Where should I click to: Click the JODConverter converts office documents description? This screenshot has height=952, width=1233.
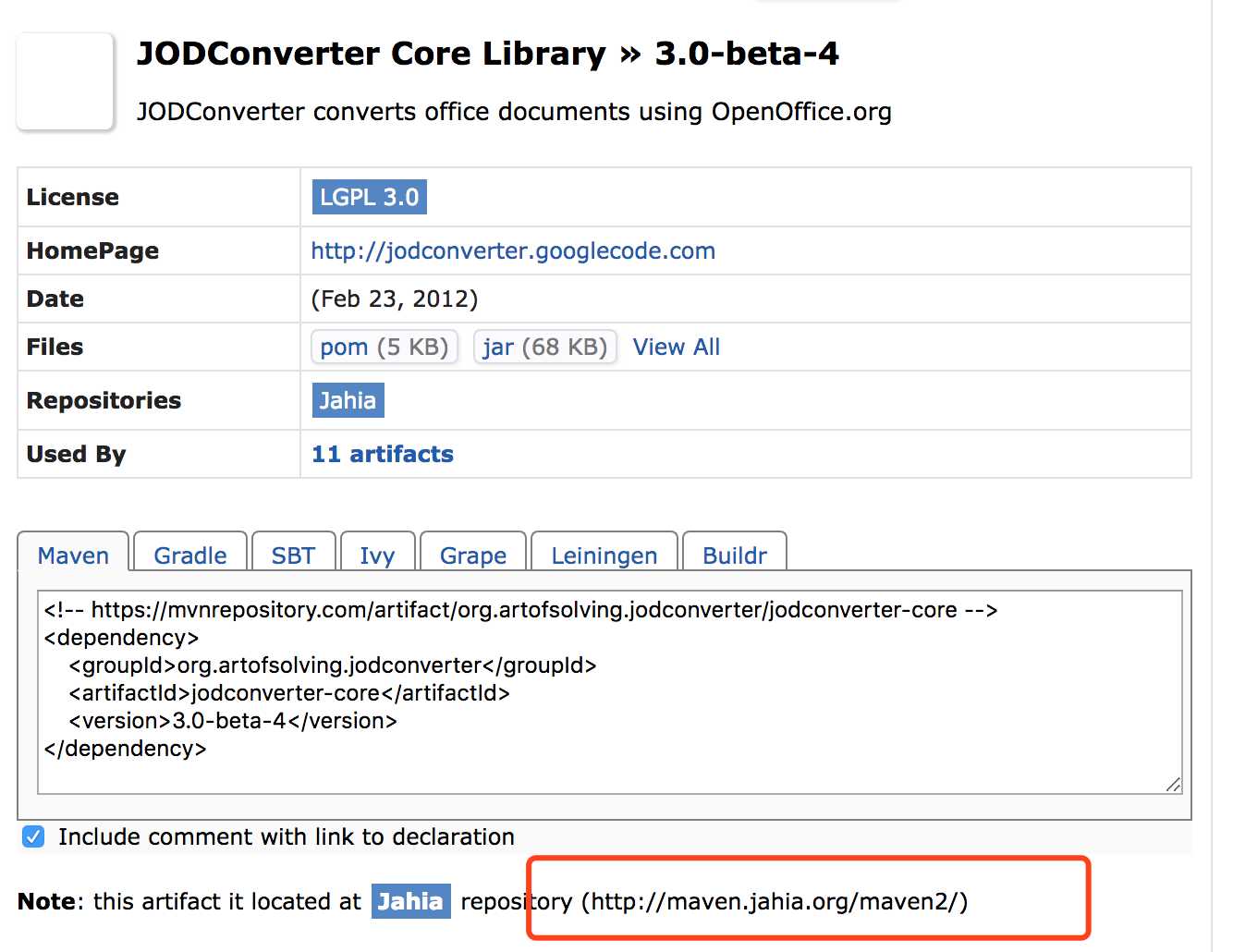tap(514, 112)
